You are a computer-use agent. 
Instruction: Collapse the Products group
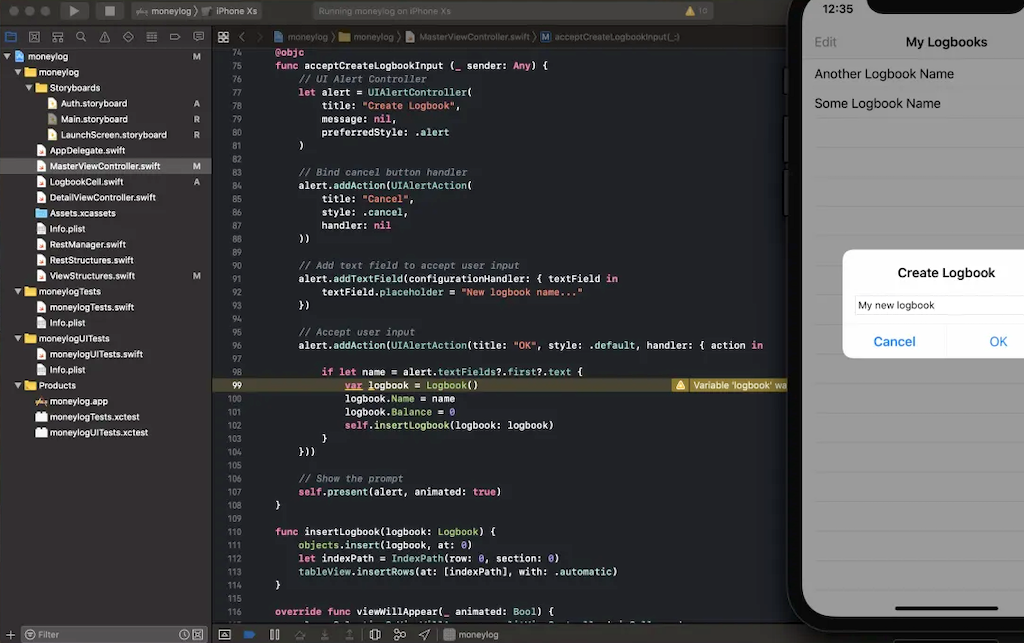pos(18,385)
